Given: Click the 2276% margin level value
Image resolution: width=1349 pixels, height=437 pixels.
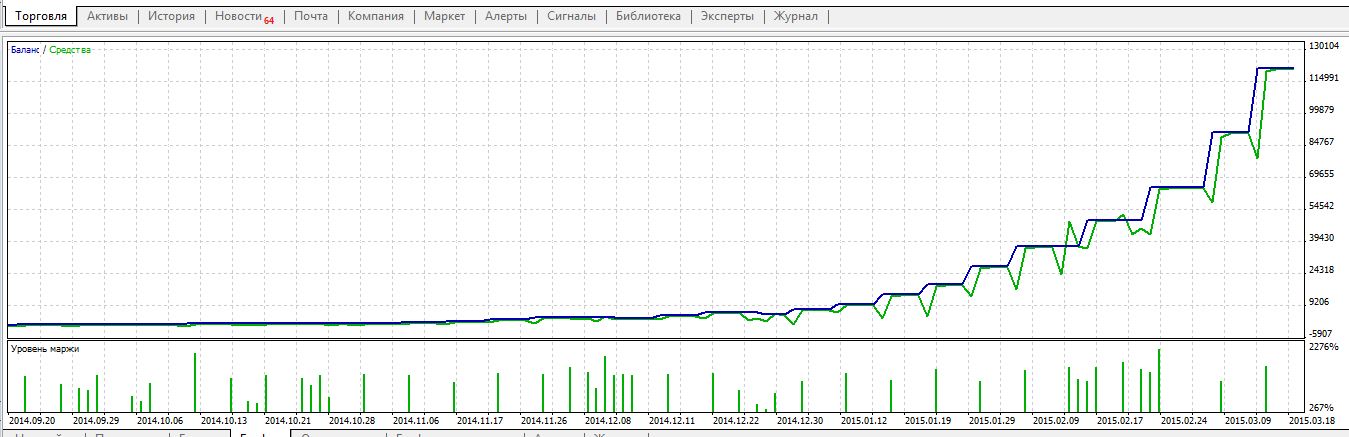Looking at the screenshot, I should tap(1323, 348).
